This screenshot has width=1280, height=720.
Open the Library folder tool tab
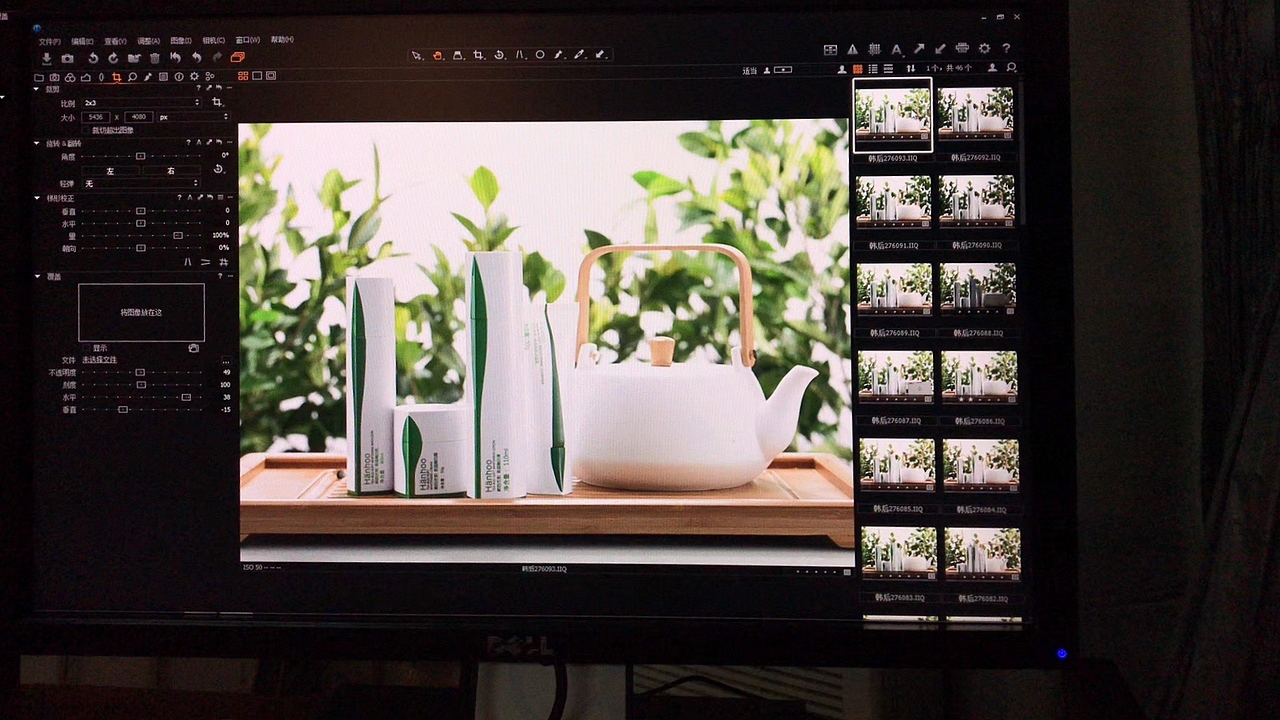39,77
